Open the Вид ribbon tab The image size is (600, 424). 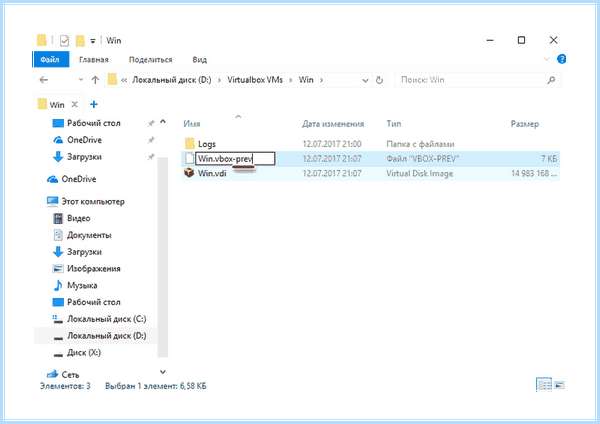click(x=199, y=60)
